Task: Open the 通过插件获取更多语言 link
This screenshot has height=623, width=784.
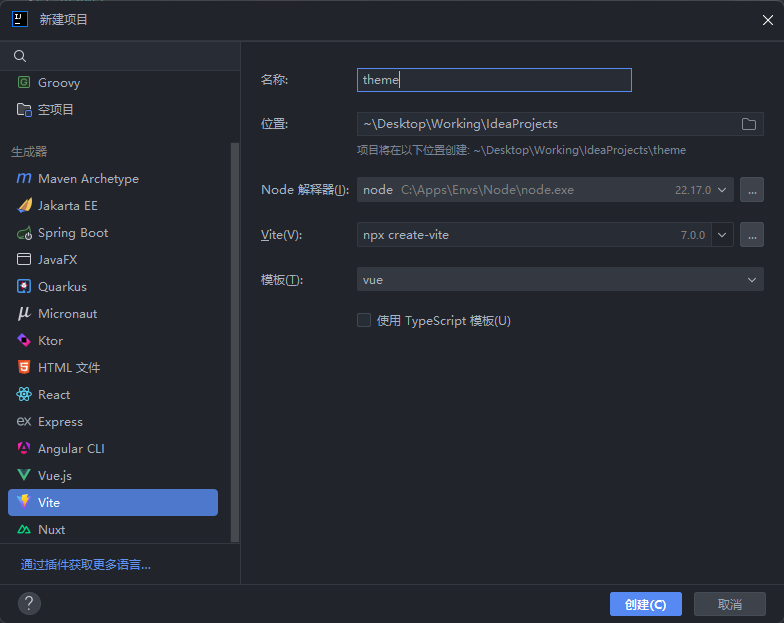Action: coord(86,565)
